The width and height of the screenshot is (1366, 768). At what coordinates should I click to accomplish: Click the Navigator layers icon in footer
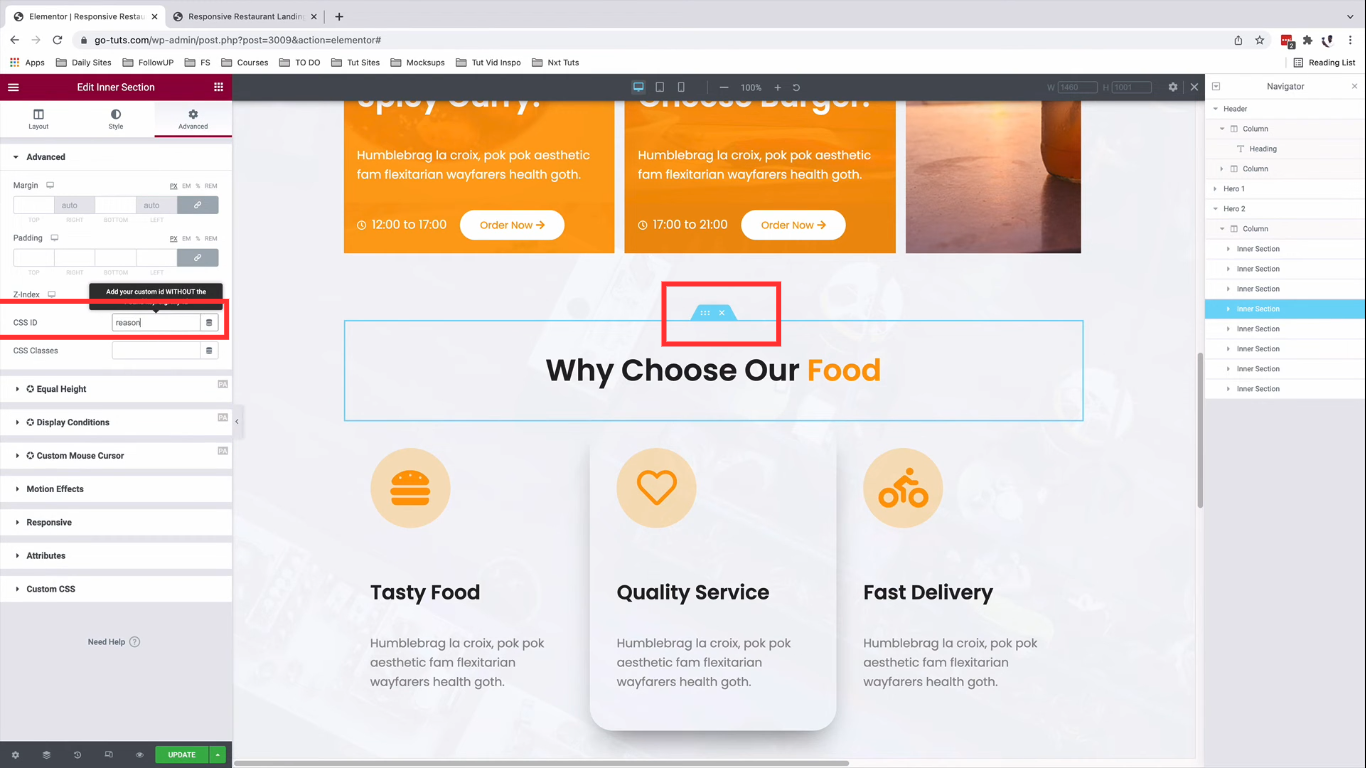(x=46, y=755)
